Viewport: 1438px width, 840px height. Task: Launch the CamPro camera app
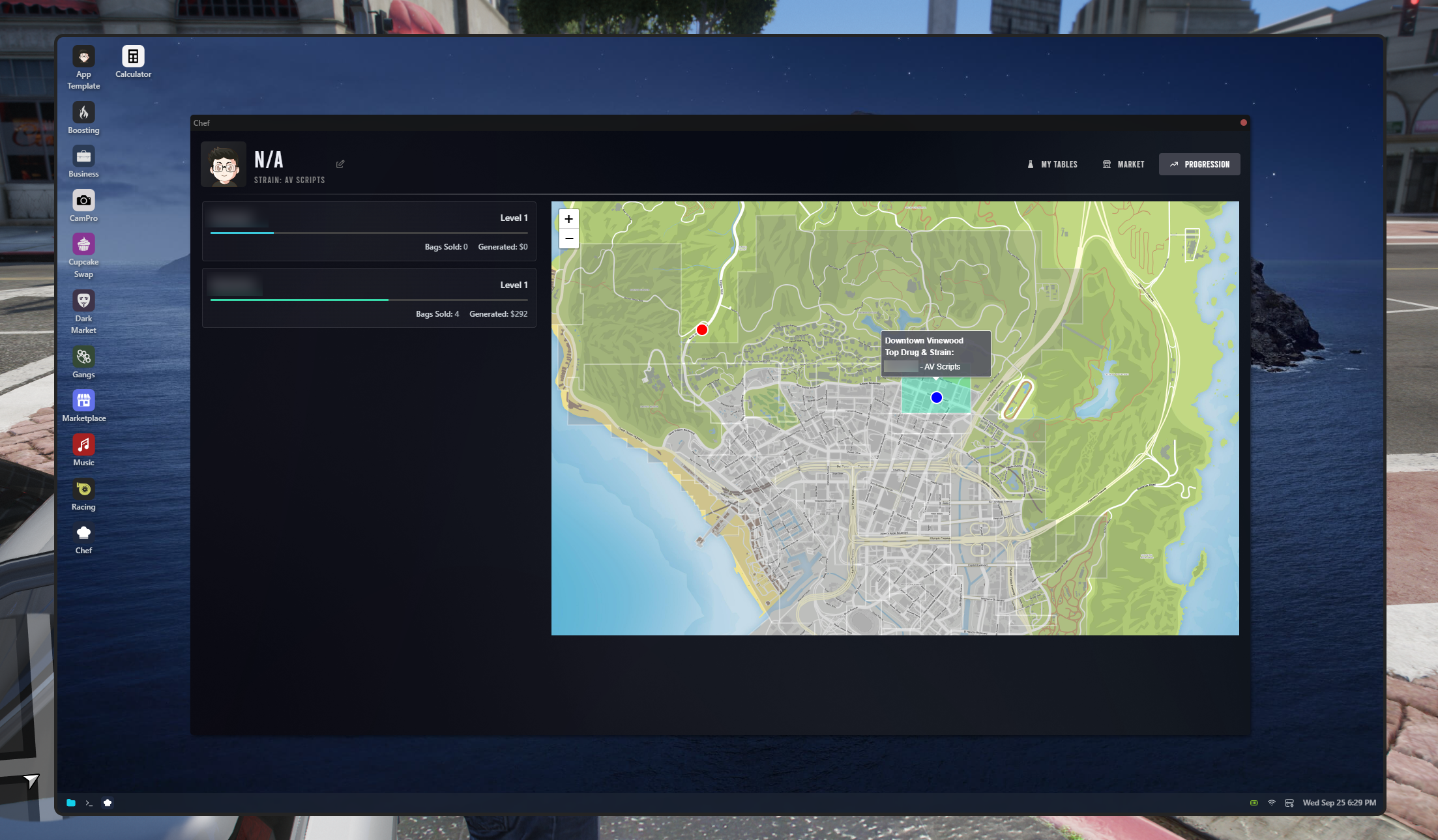pyautogui.click(x=83, y=201)
